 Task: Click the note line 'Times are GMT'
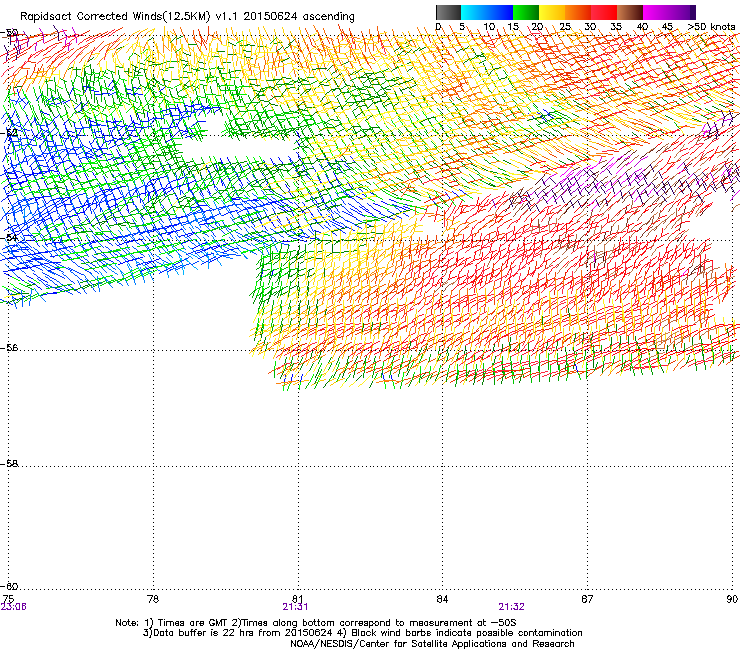tap(193, 623)
